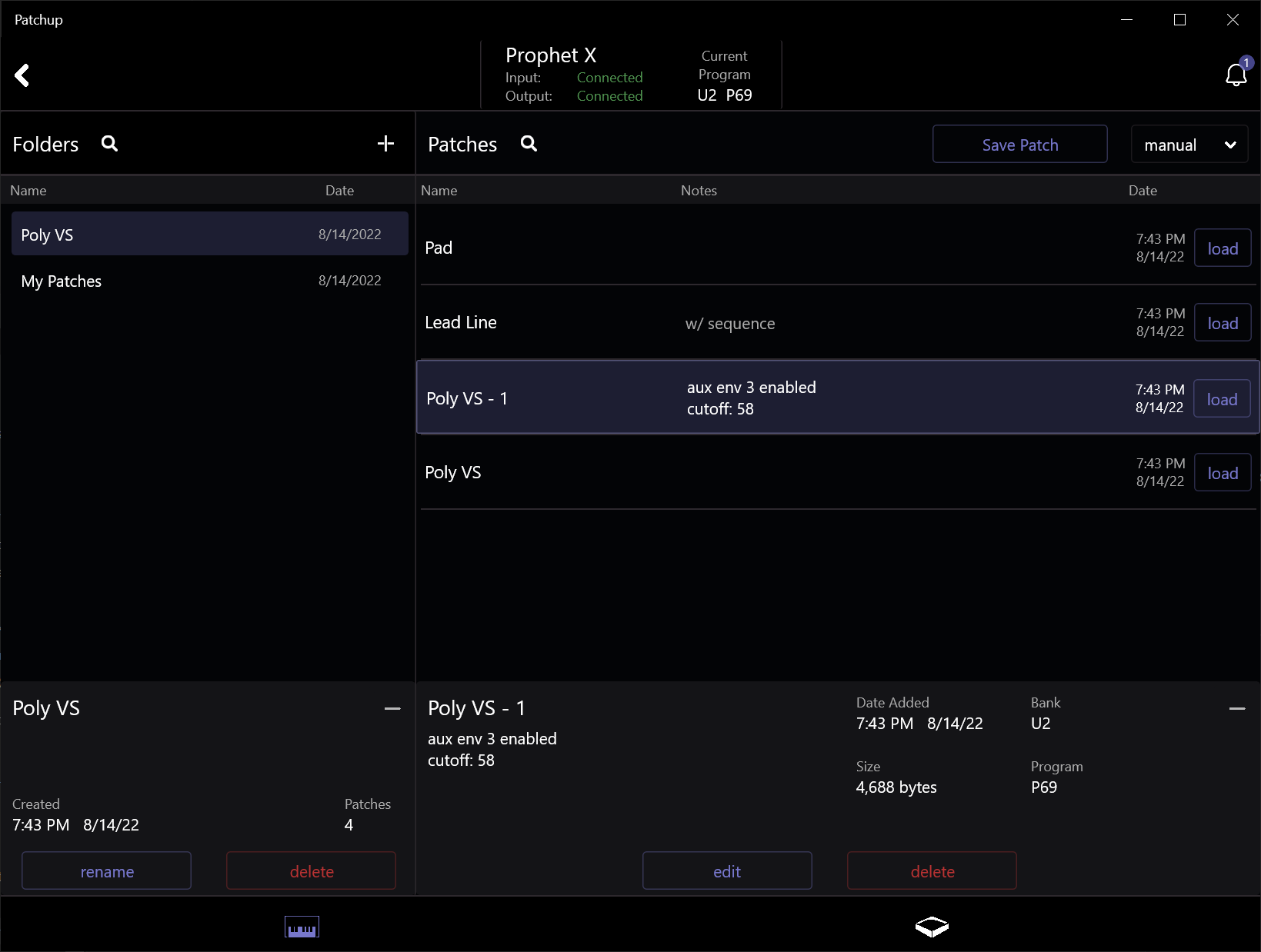Sort folders by Name column header
Screen dimensions: 1261x952
[x=28, y=191]
